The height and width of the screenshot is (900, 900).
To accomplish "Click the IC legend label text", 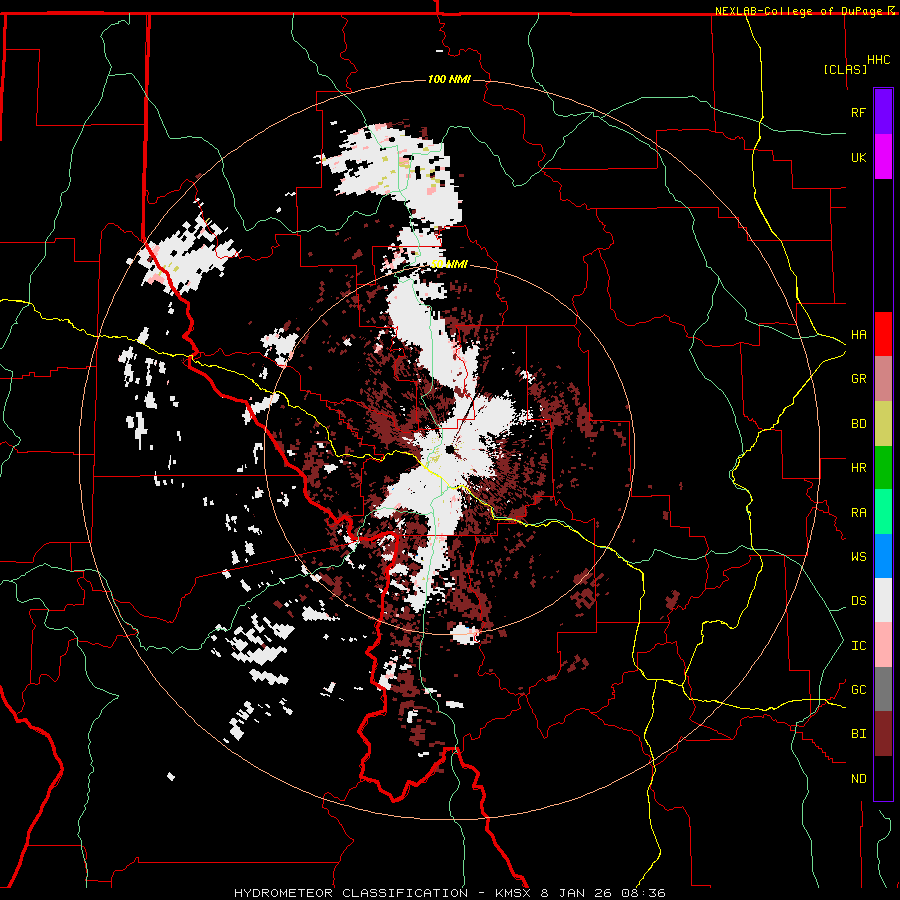I will tap(858, 646).
